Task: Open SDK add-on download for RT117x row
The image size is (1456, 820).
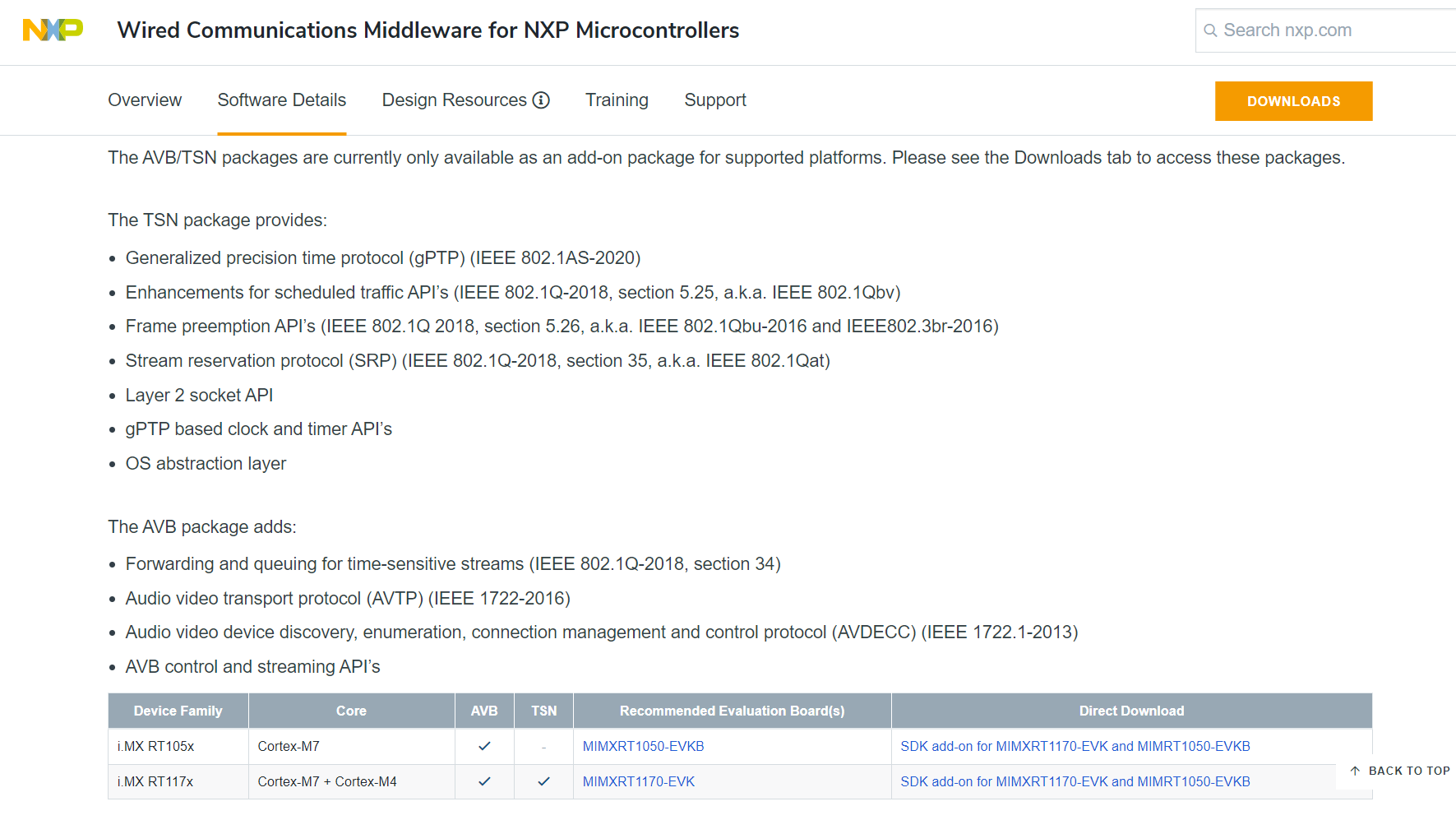Action: coord(1075,781)
